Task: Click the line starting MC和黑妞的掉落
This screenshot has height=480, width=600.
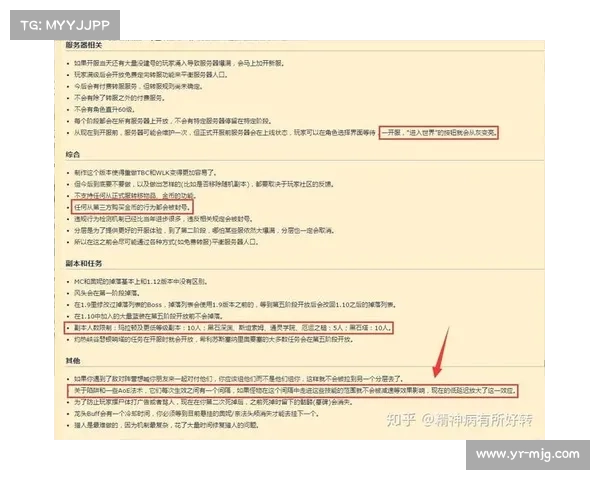Action: [141, 282]
